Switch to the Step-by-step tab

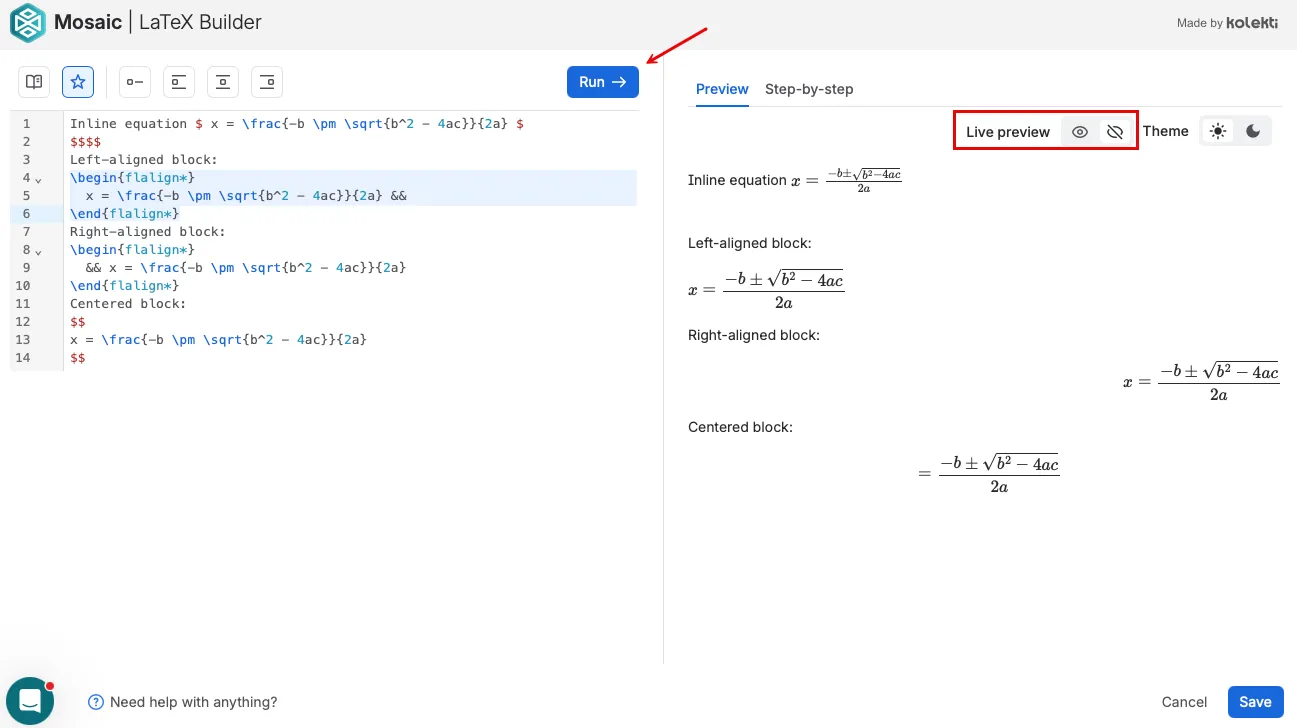coord(809,89)
